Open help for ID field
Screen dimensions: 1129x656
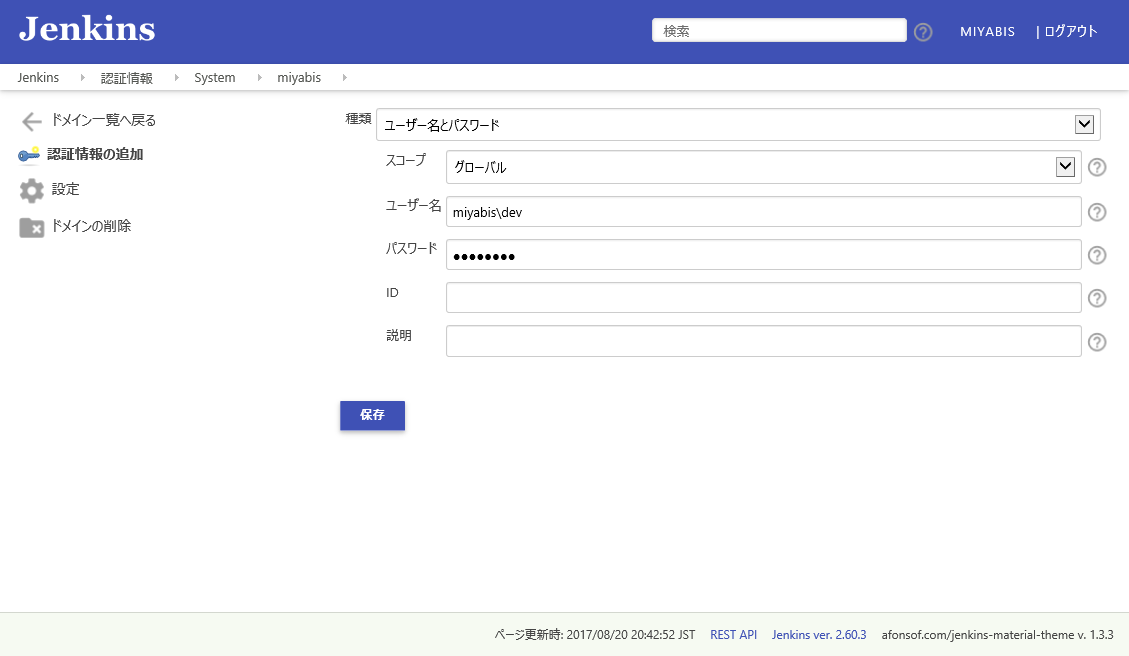coord(1097,298)
